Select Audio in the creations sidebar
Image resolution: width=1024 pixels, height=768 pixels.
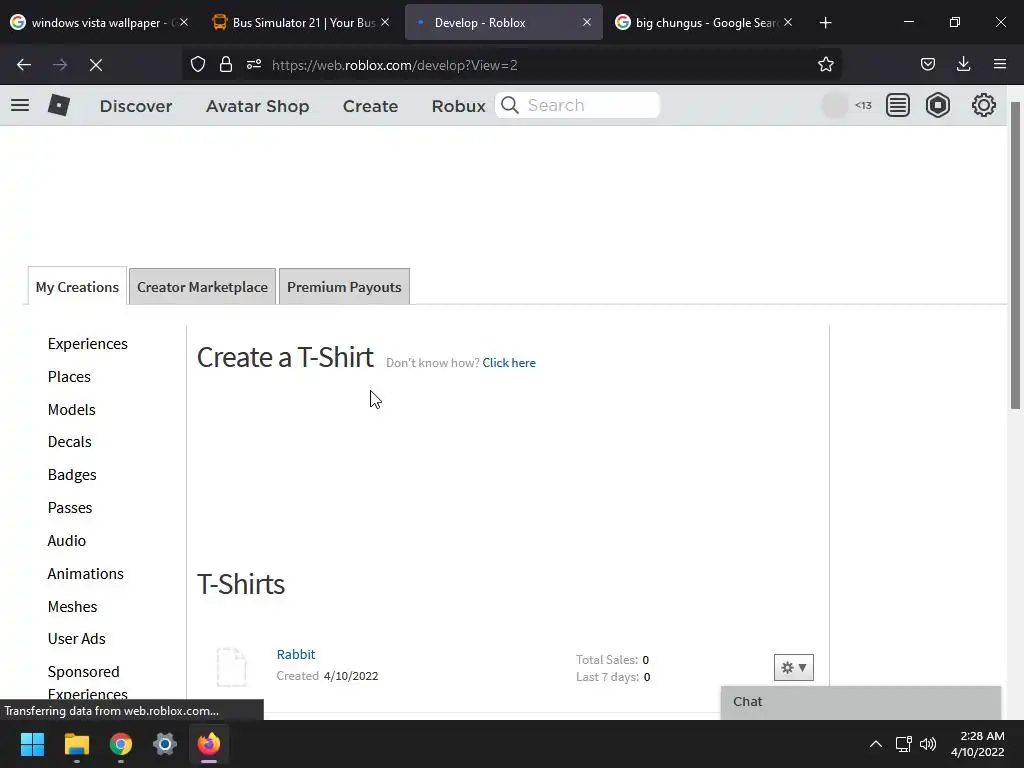pos(67,541)
